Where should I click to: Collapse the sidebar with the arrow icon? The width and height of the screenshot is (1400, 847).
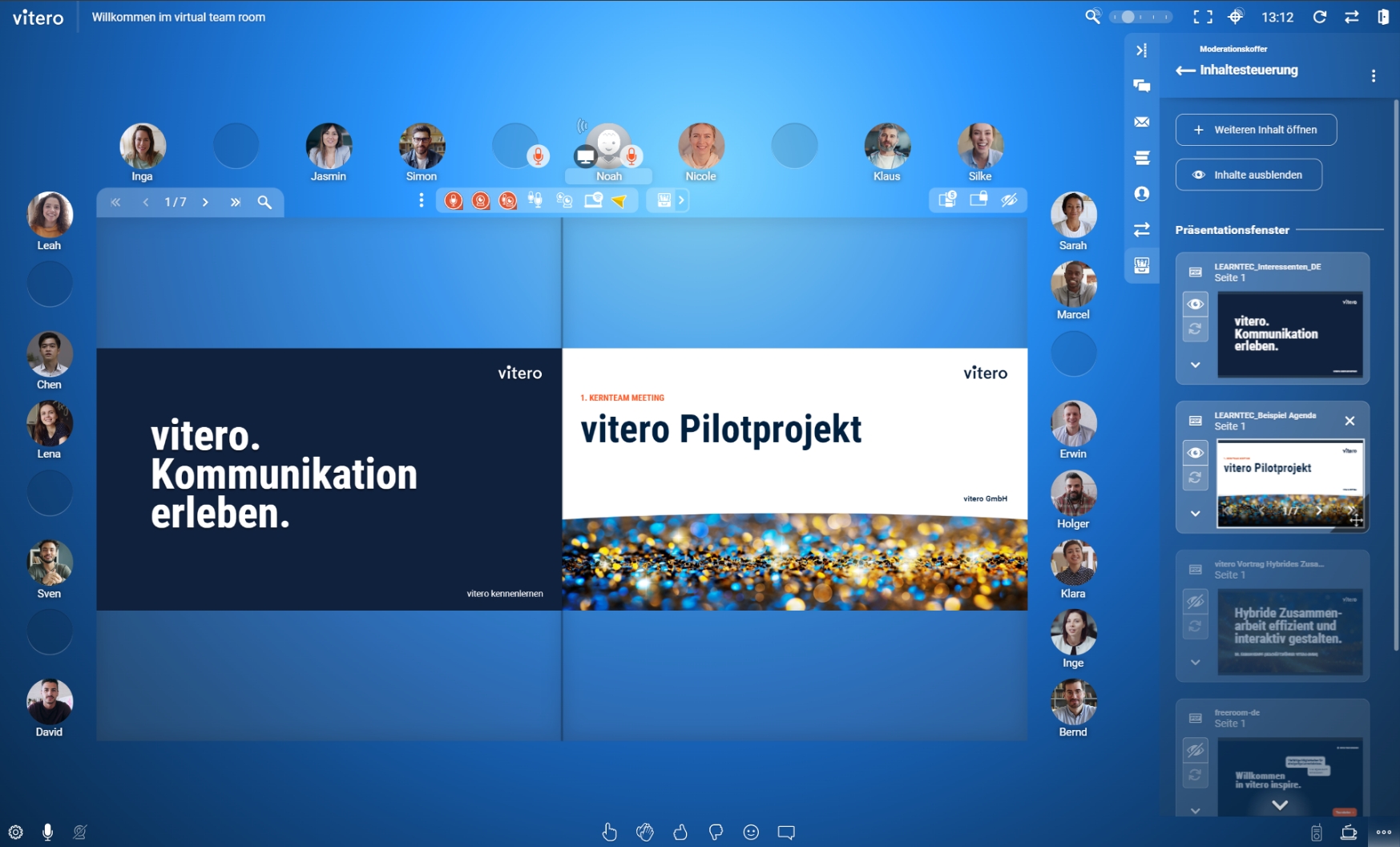pos(1141,50)
